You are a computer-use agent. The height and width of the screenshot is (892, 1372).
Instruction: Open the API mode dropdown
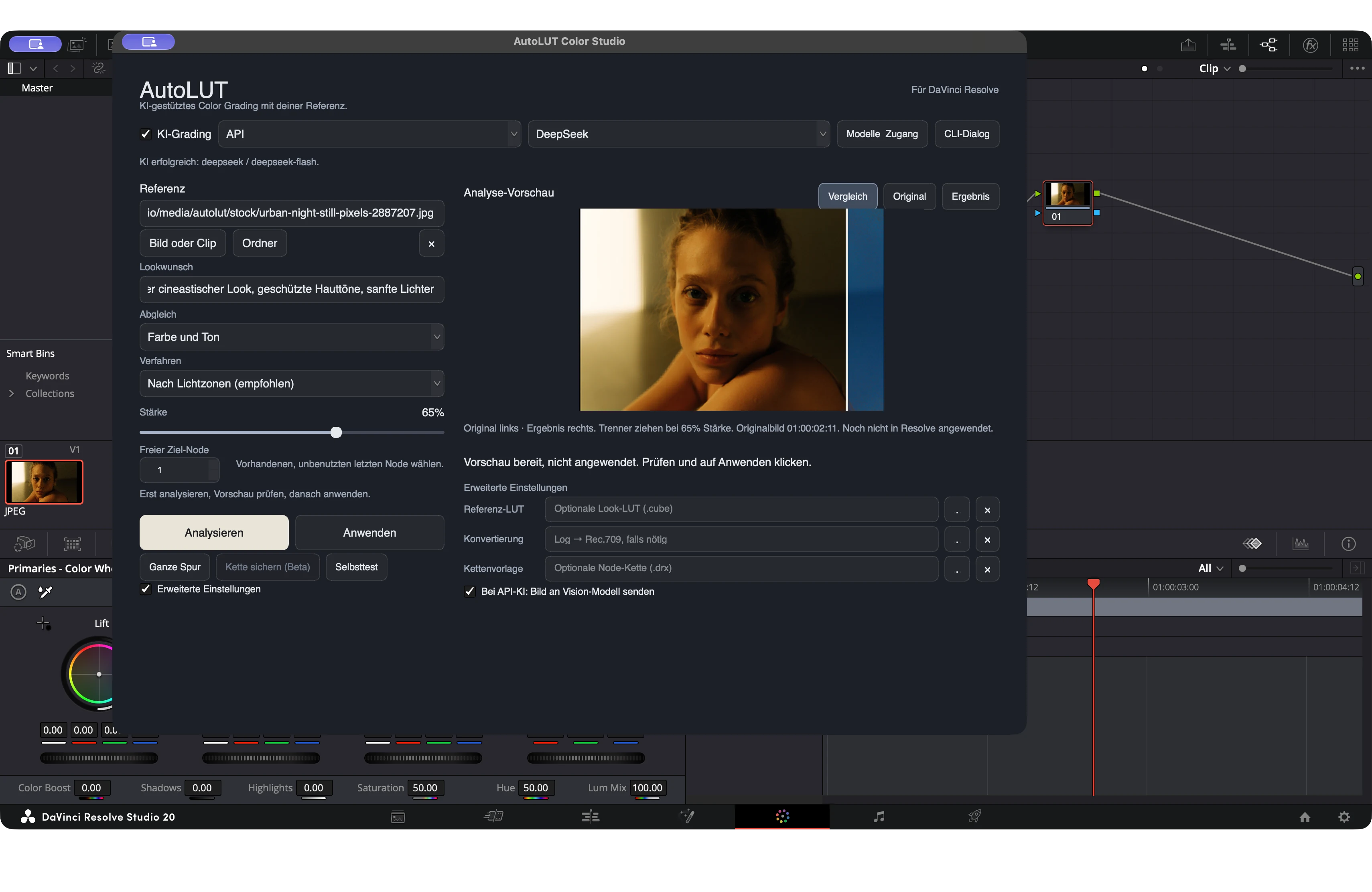[369, 134]
